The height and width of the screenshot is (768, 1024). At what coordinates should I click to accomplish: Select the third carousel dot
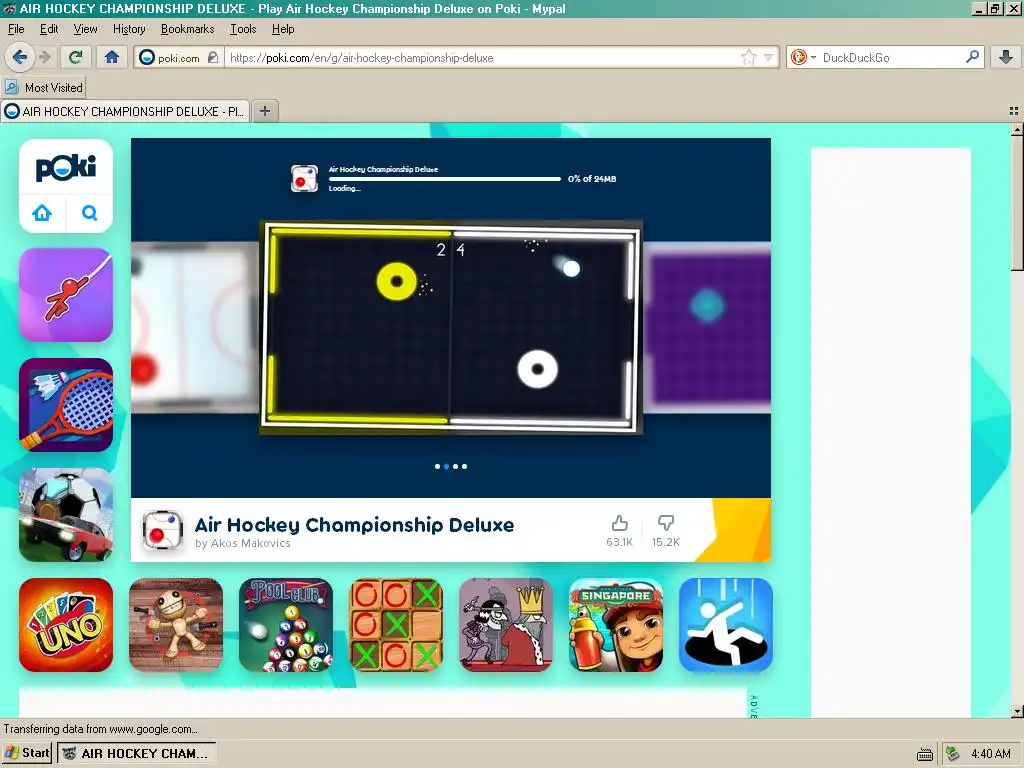tap(455, 466)
